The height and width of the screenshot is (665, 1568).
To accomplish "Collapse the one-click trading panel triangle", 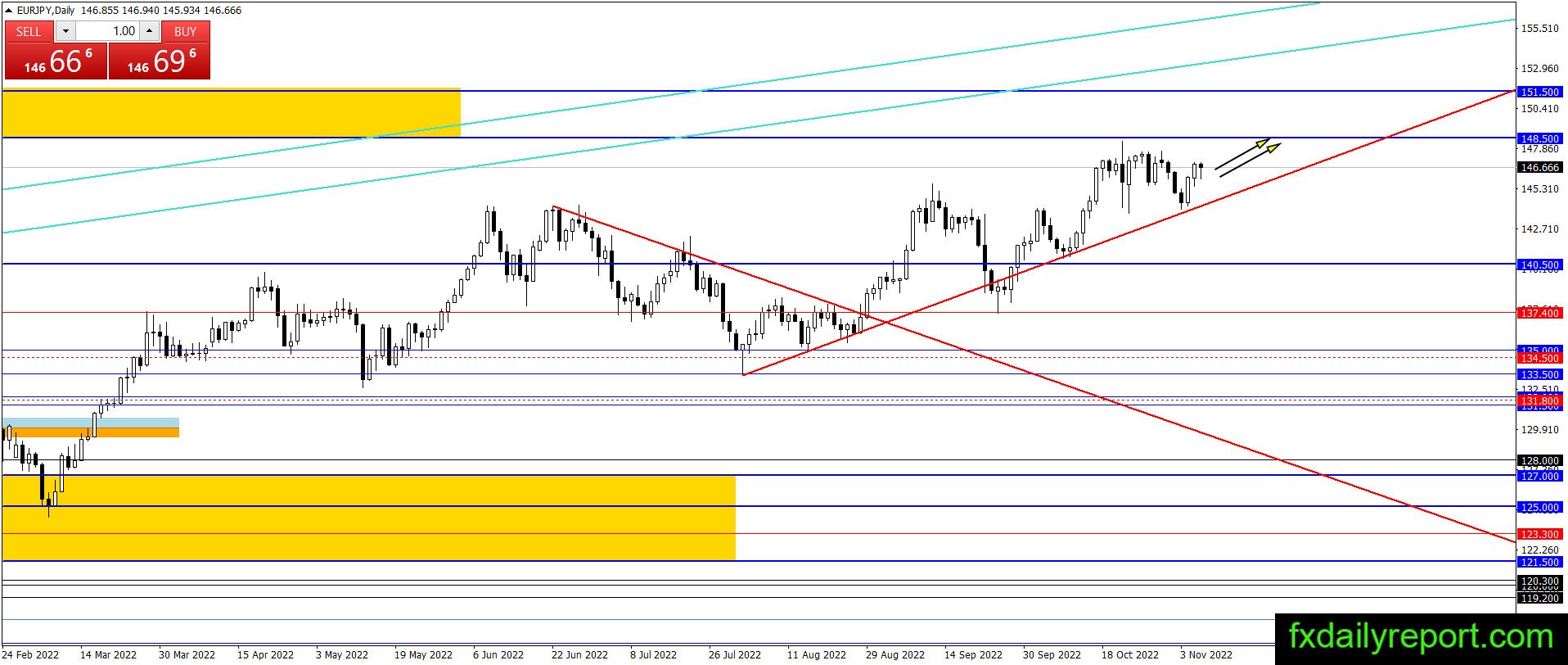I will [9, 11].
